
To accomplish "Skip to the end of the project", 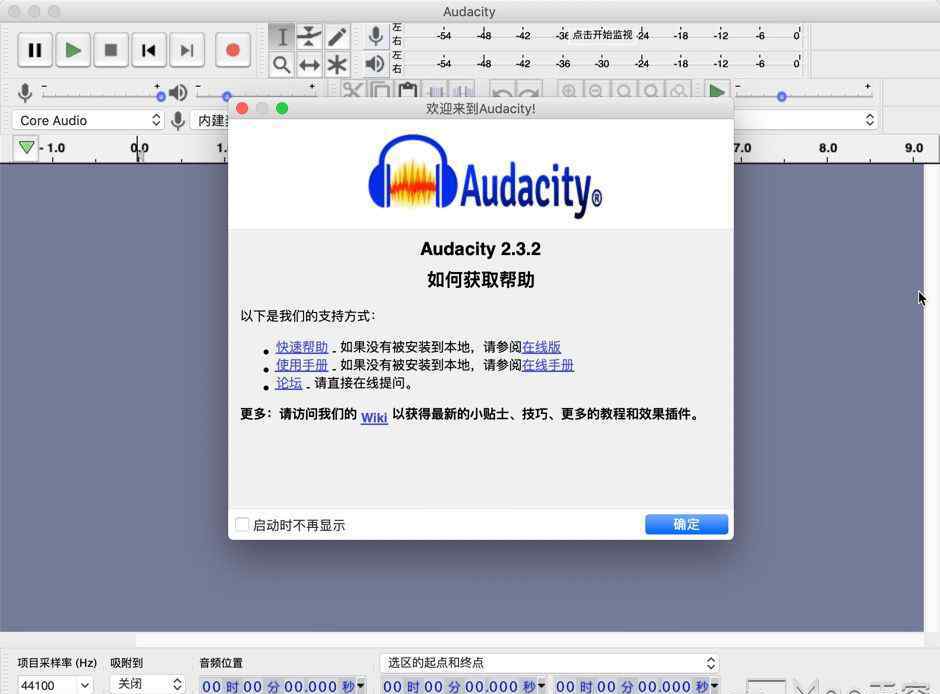I will 187,50.
